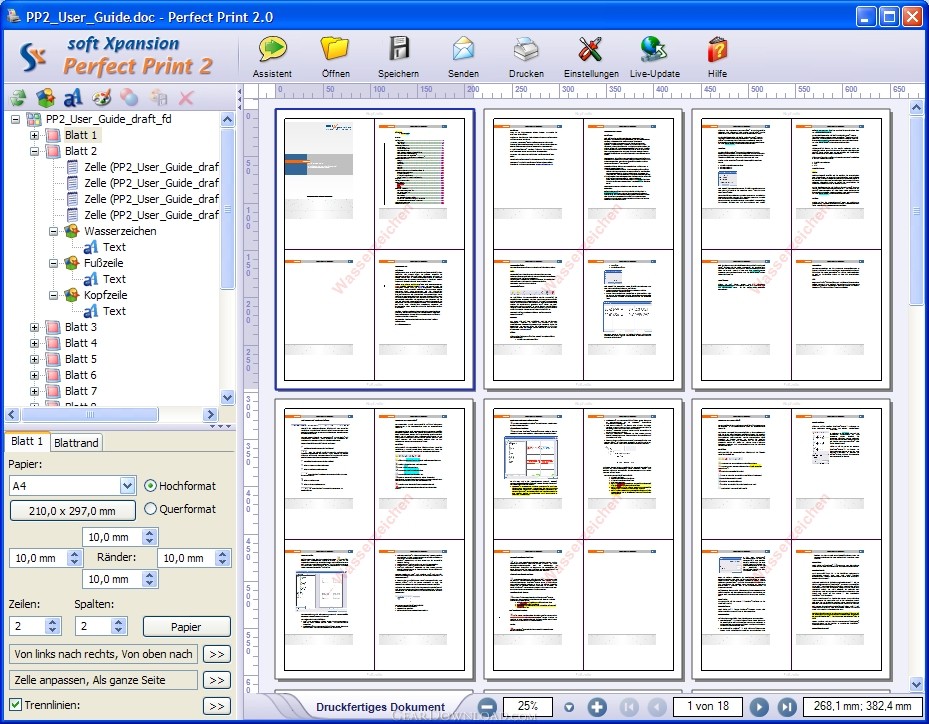
Task: Select Hochformat orientation
Action: coord(150,486)
